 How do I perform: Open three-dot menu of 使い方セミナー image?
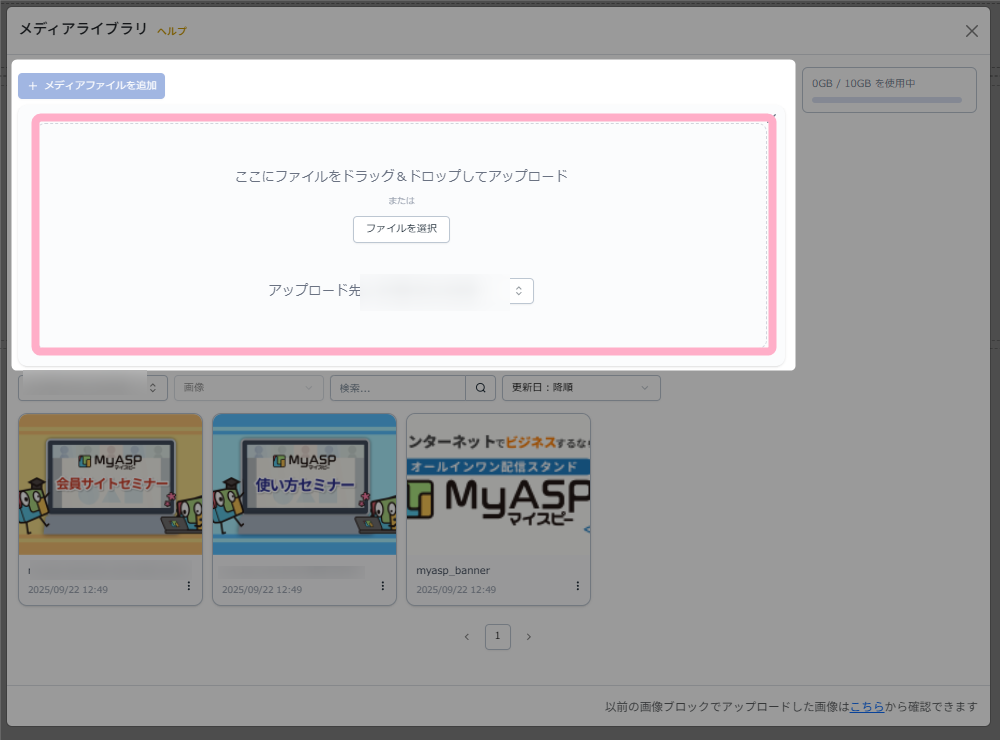tap(382, 586)
